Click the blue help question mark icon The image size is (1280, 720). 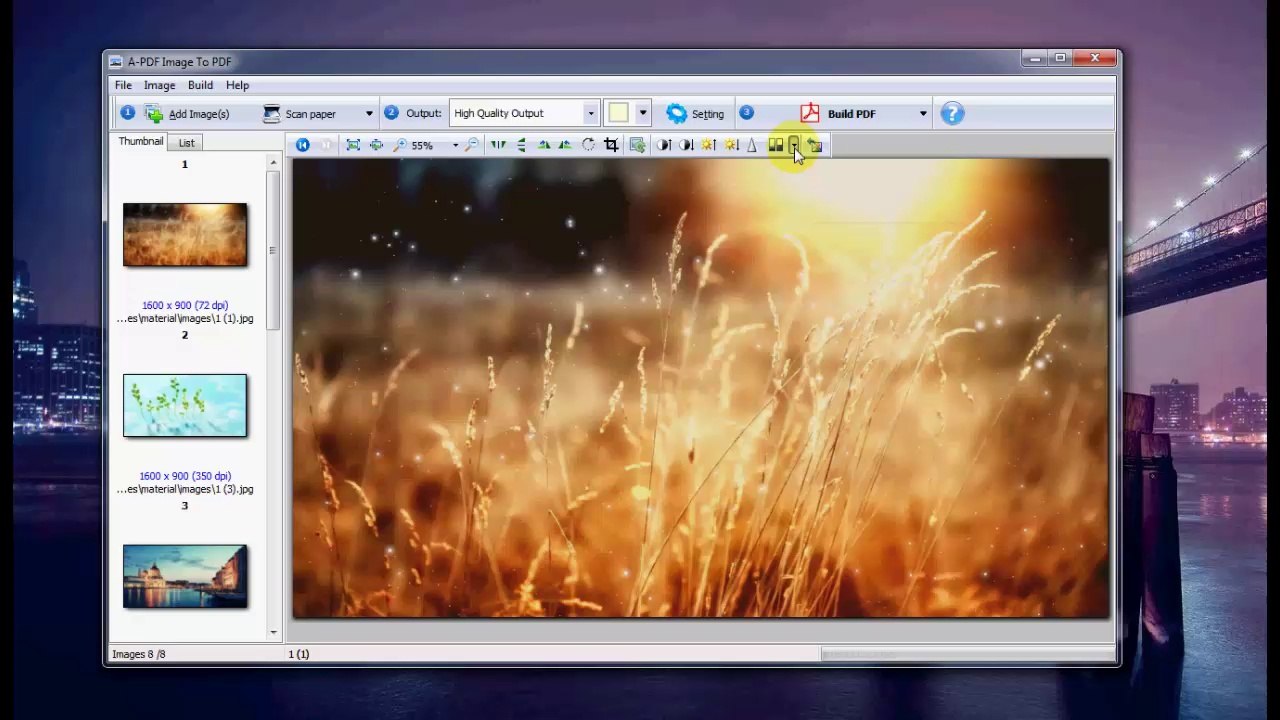click(x=952, y=113)
